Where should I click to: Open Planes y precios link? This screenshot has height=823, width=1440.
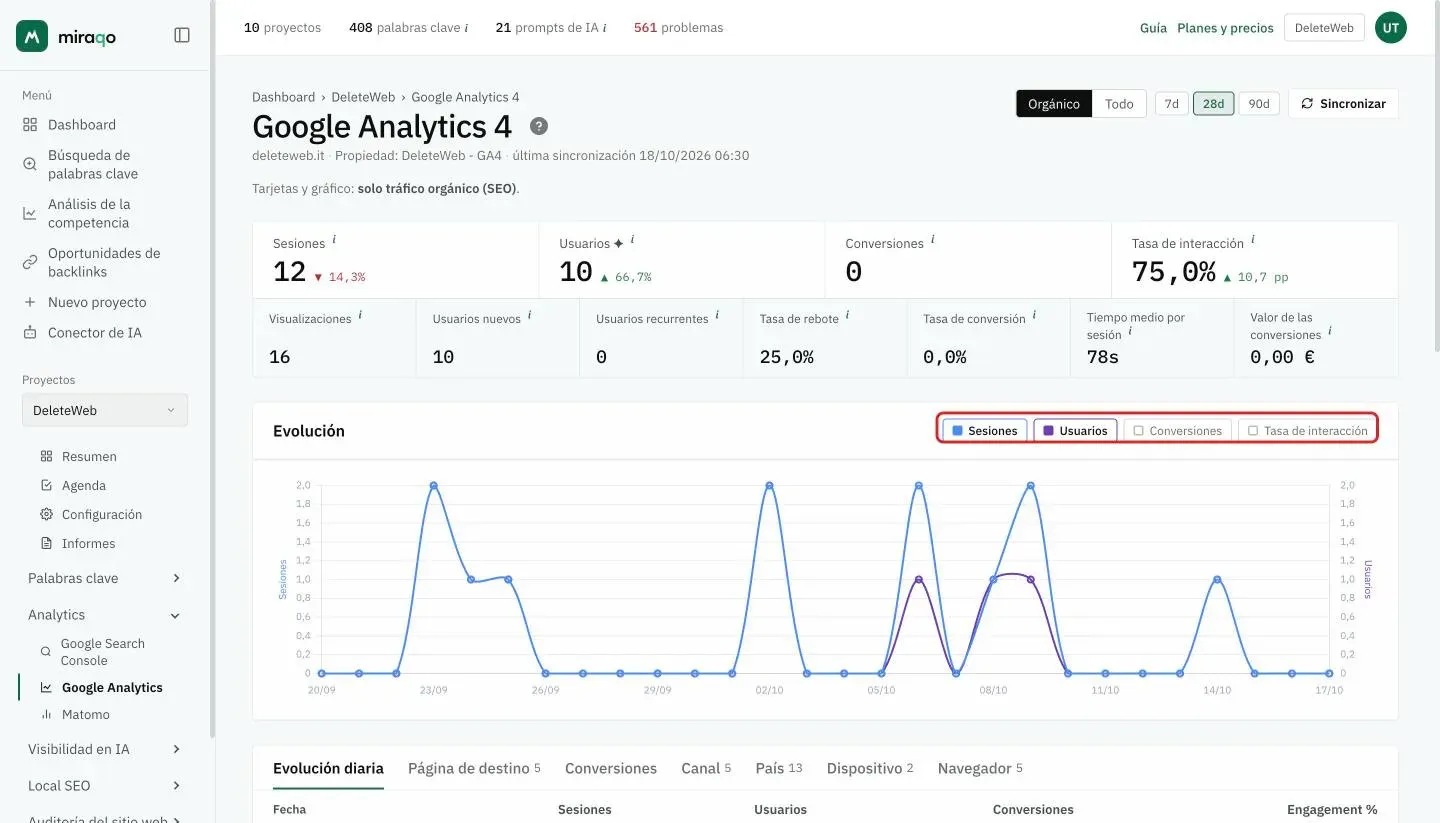[x=1225, y=28]
